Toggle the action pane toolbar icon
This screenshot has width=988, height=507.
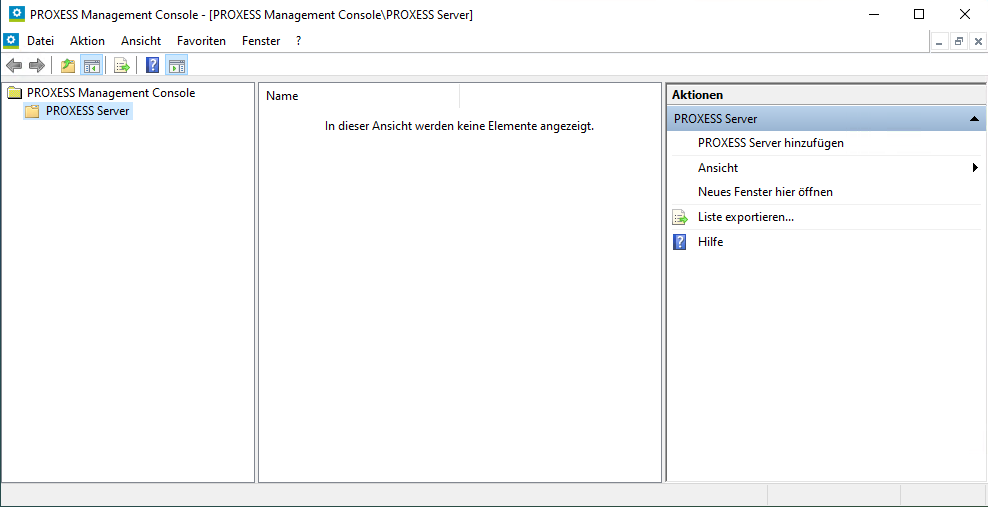click(x=176, y=65)
